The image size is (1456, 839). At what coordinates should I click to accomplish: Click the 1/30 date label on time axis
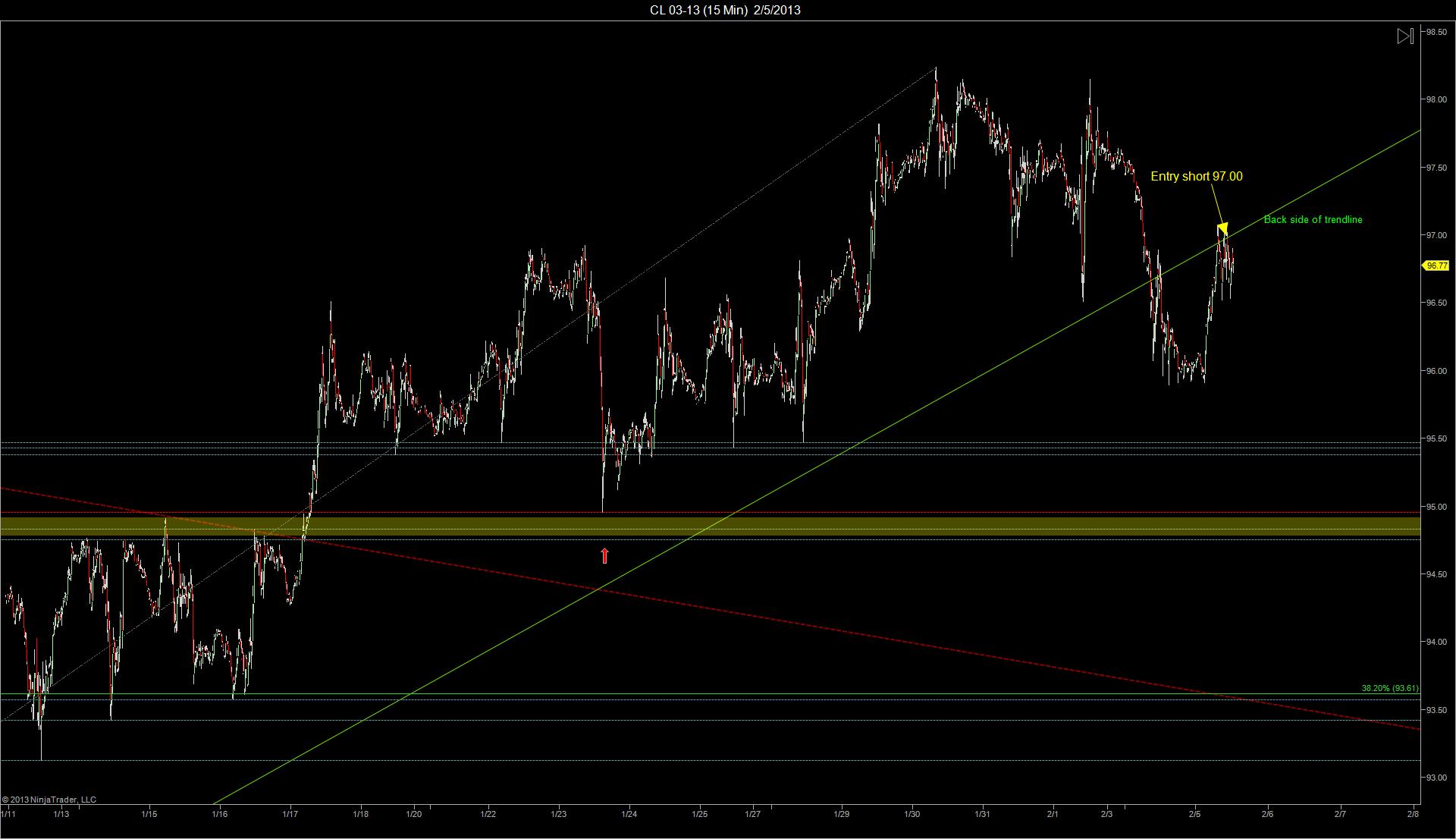tap(912, 814)
